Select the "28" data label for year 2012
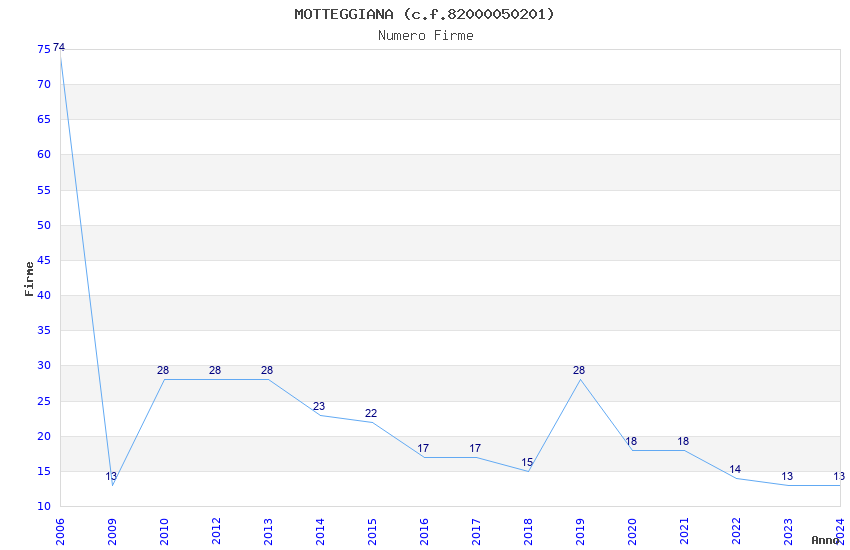Image resolution: width=850 pixels, height=550 pixels. click(x=215, y=371)
